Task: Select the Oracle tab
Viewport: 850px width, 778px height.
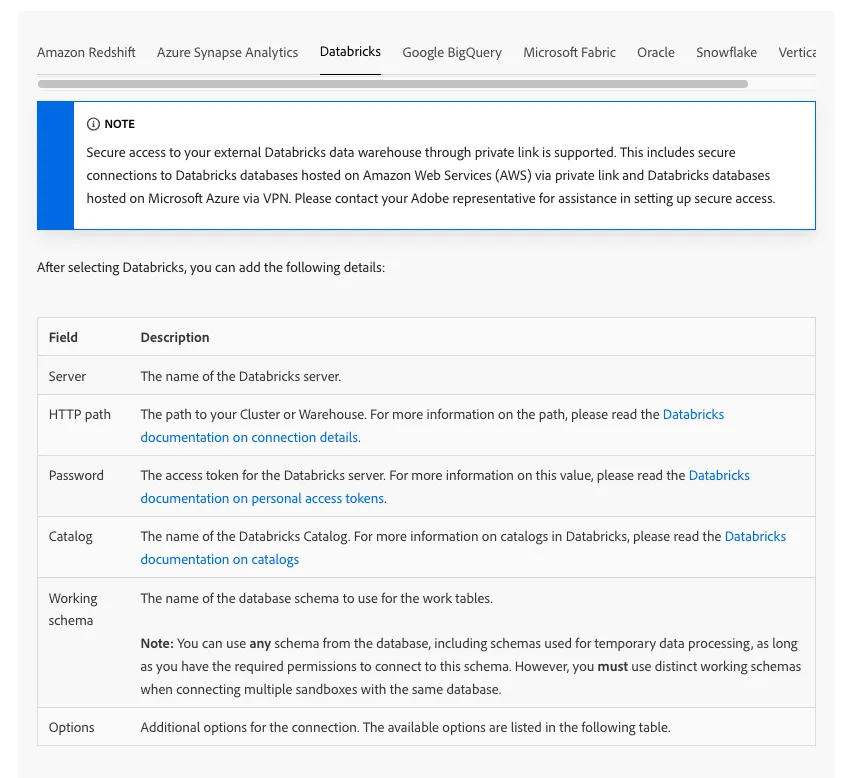Action: click(655, 53)
